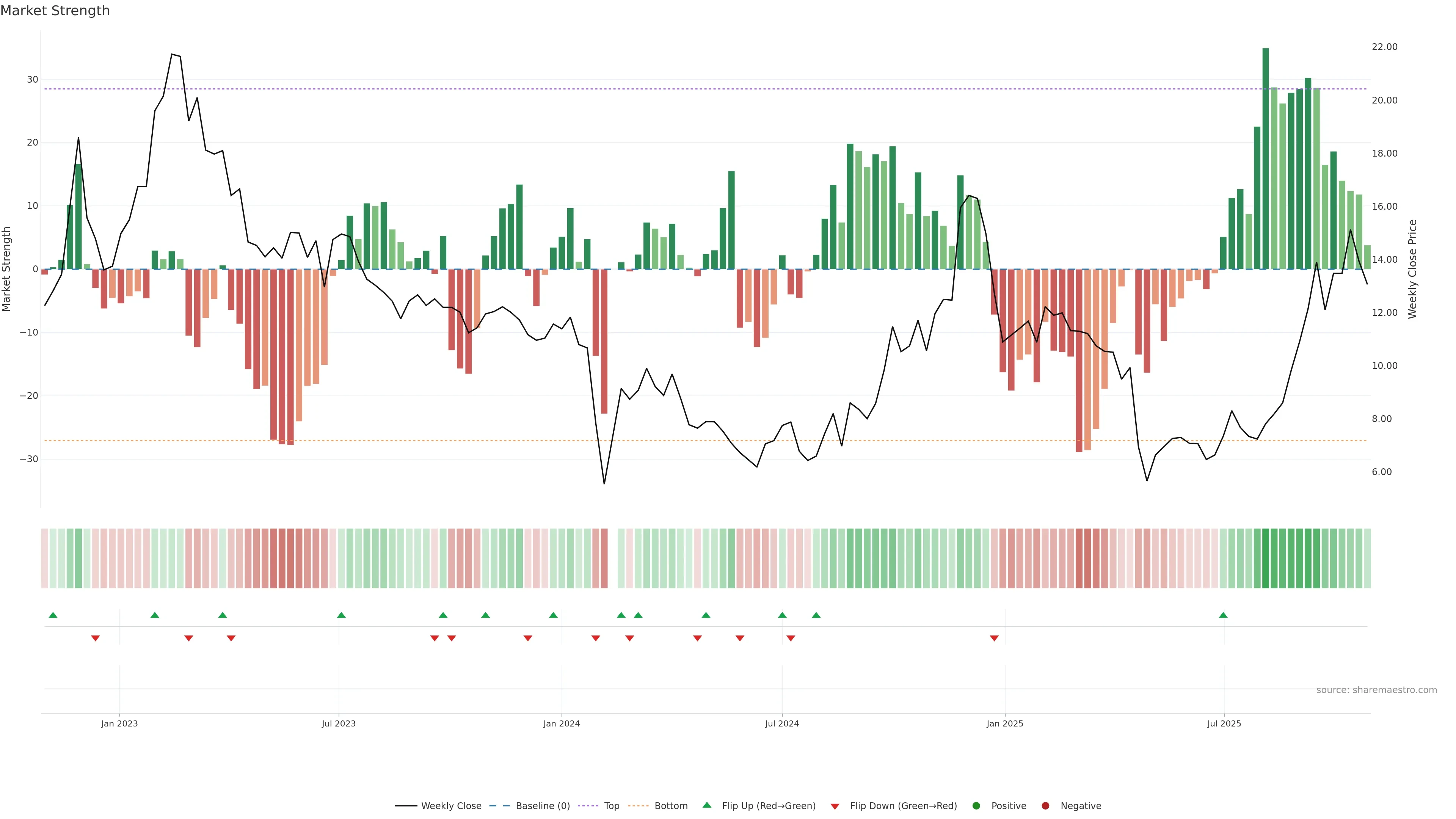Click the Positive green circle legend icon
1456x819 pixels.
click(976, 805)
